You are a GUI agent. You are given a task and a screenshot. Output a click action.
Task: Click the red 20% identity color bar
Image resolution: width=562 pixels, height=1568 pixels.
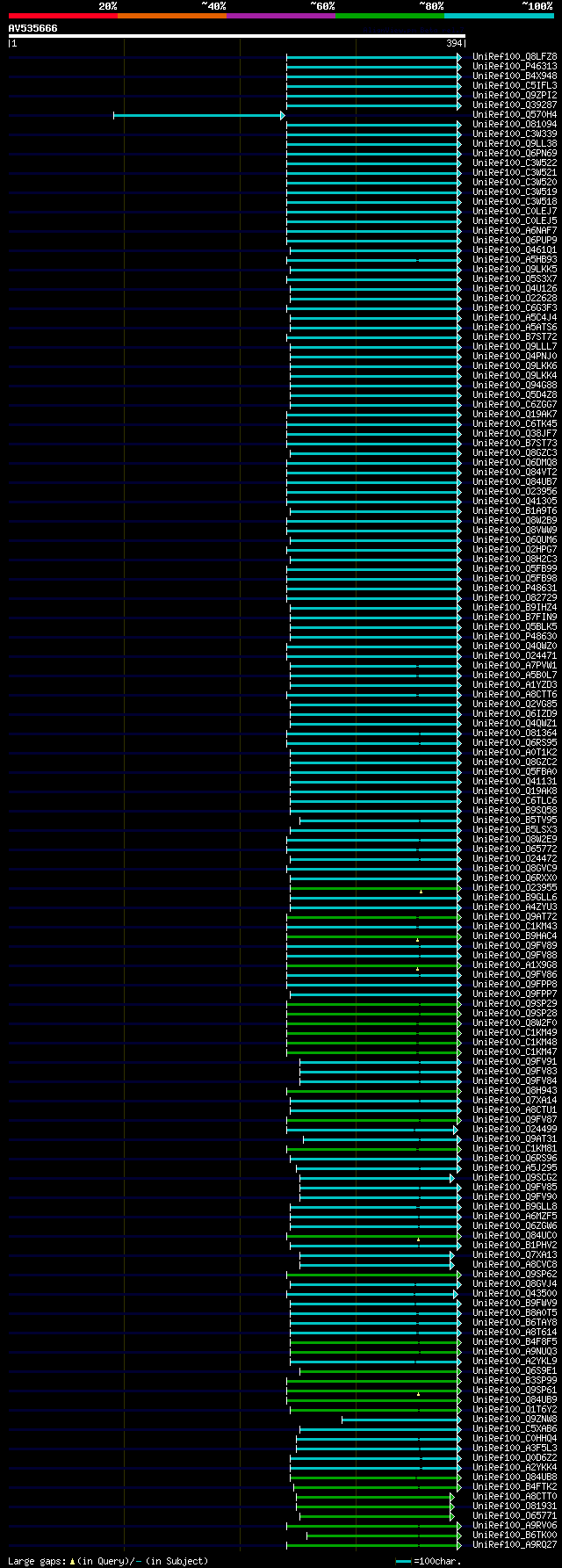click(x=63, y=15)
